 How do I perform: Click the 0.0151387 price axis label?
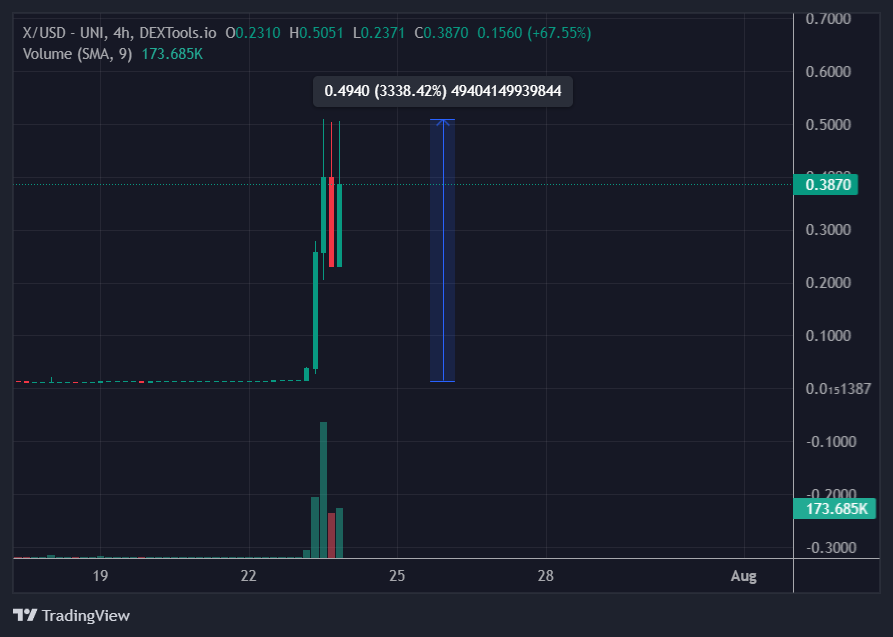[x=838, y=389]
